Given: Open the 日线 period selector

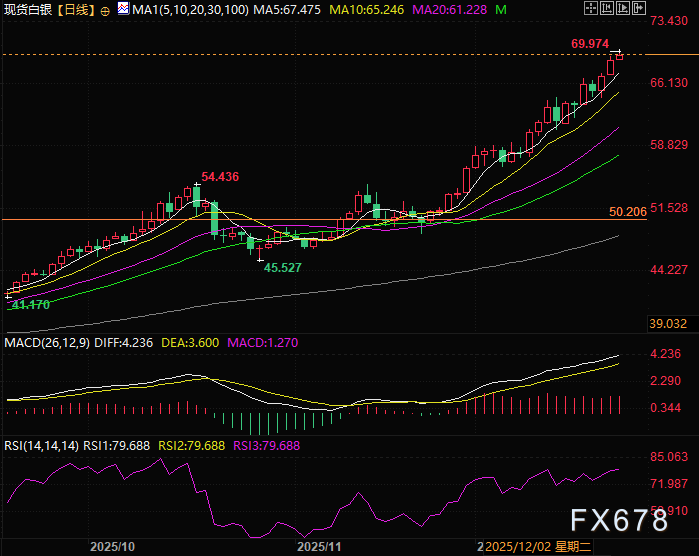Looking at the screenshot, I should 76,10.
